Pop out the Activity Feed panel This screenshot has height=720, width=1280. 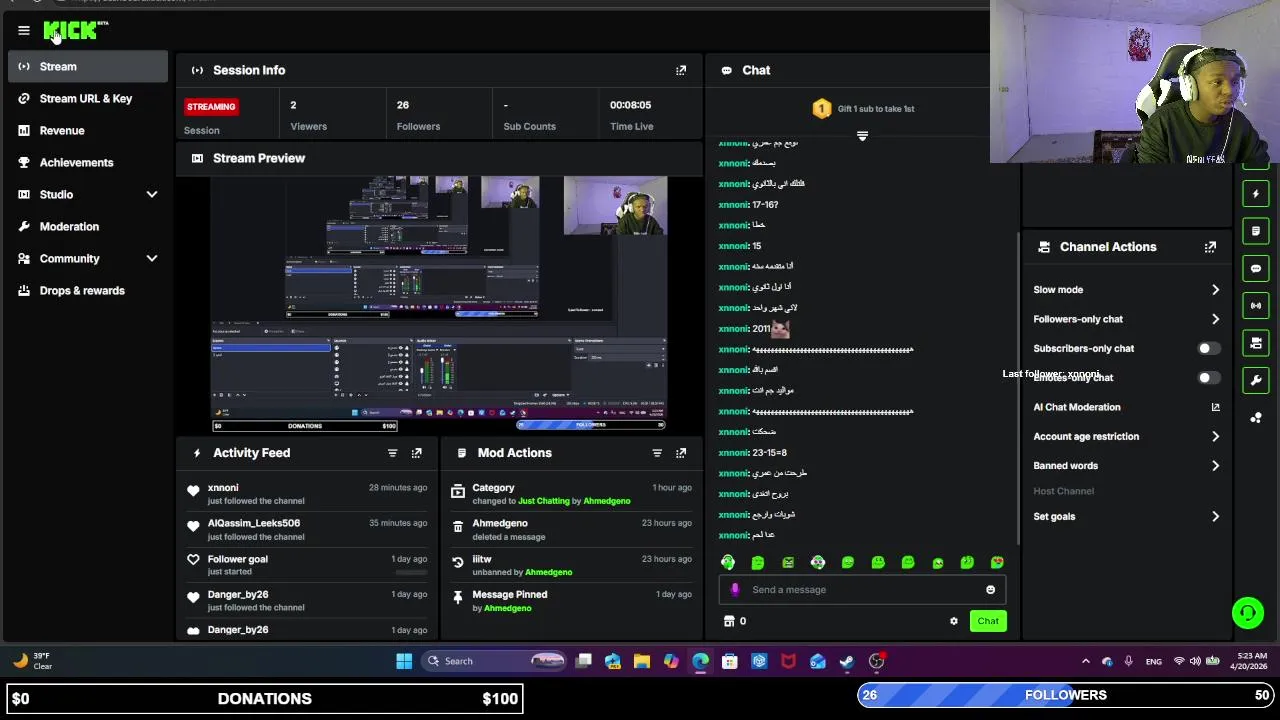coord(417,453)
